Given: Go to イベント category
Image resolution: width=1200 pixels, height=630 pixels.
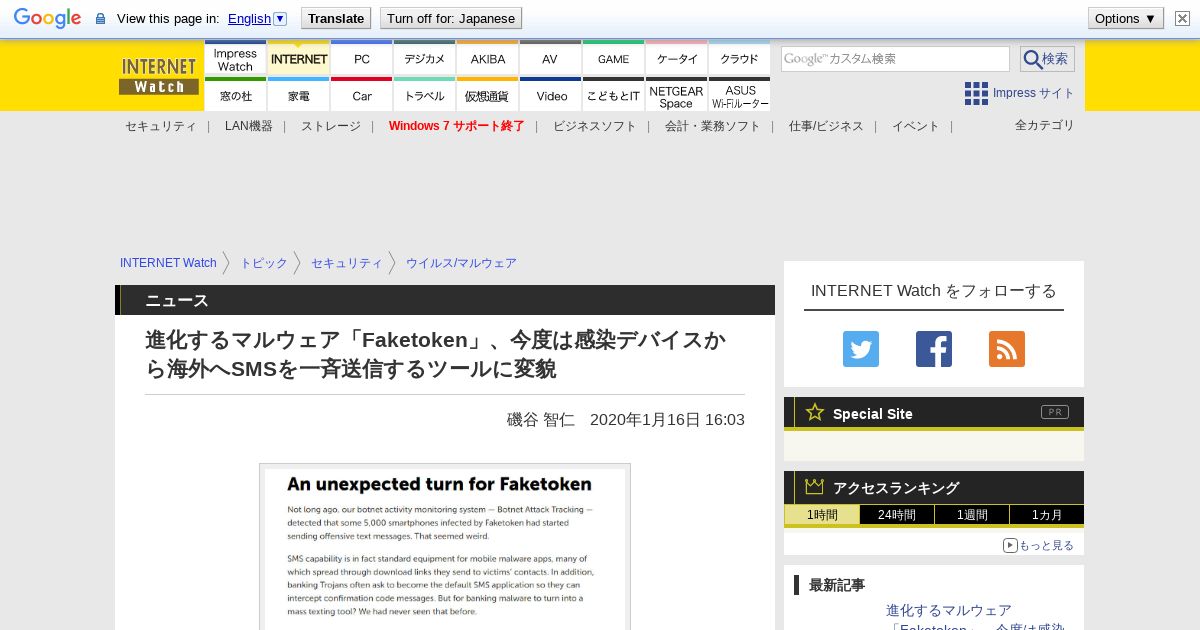Looking at the screenshot, I should coord(916,126).
